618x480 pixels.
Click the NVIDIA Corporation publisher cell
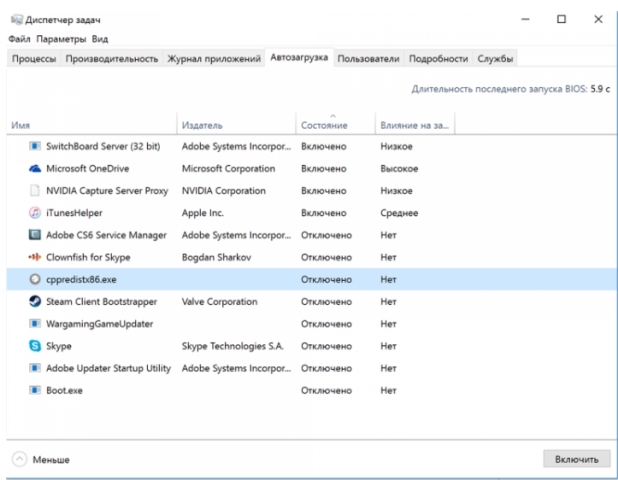[223, 191]
